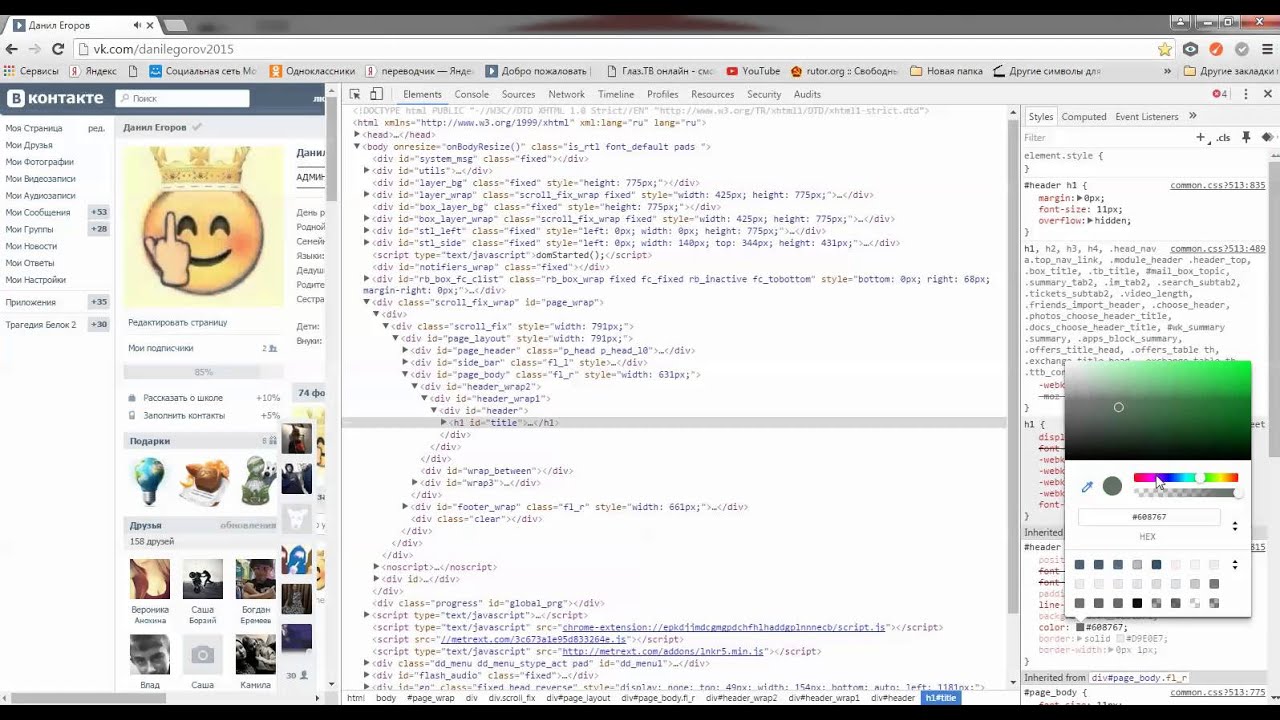Click inside the color saturation spectrum

(1158, 411)
